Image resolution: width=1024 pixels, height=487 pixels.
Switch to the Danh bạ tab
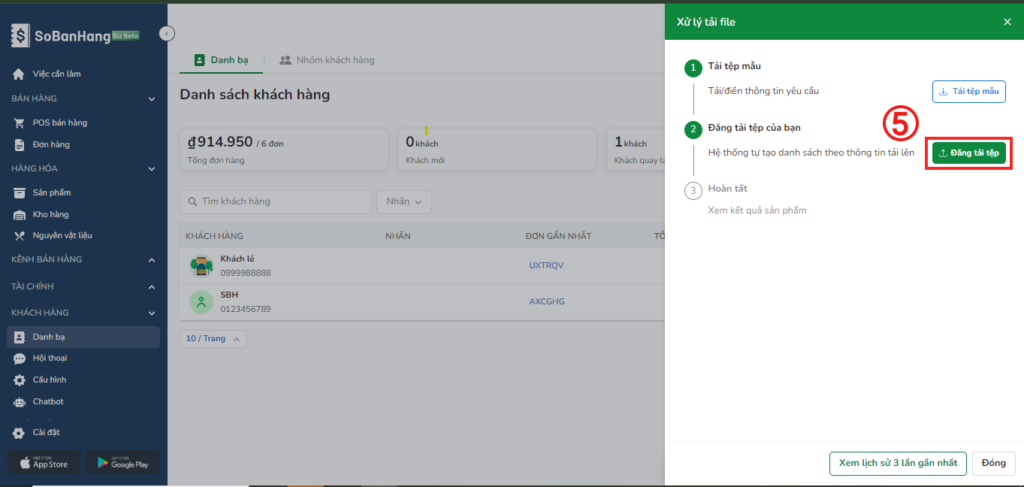click(221, 60)
